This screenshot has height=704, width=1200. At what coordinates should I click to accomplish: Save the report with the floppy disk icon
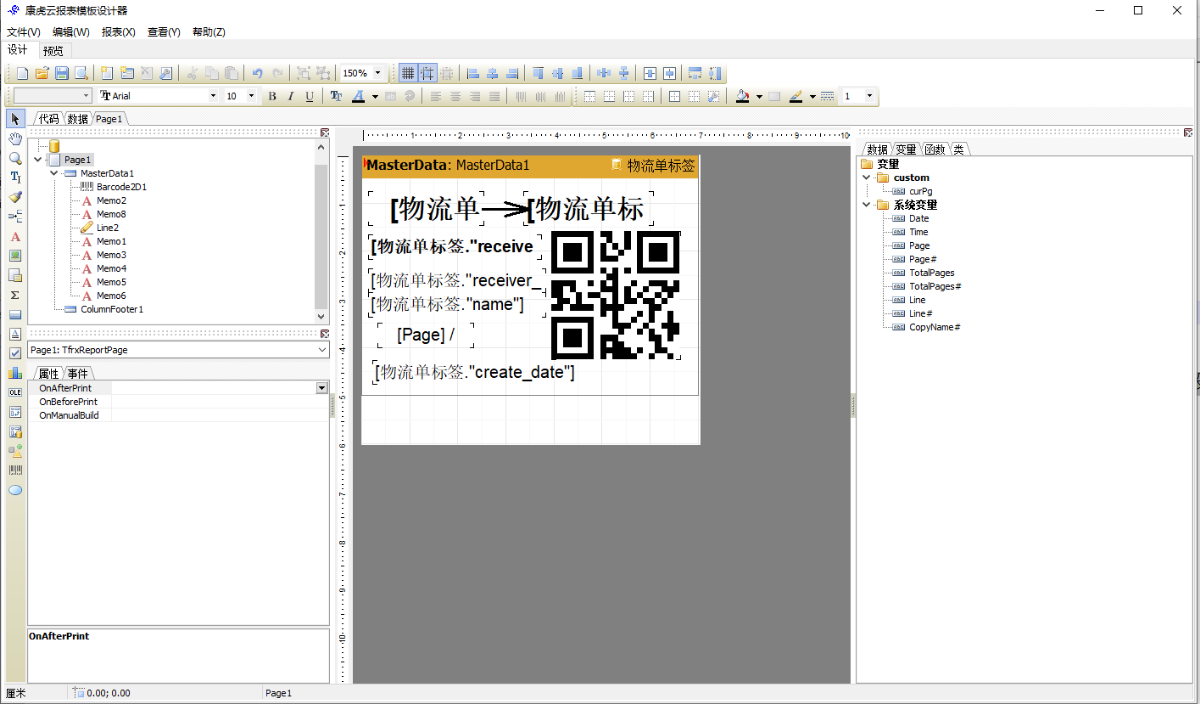61,73
